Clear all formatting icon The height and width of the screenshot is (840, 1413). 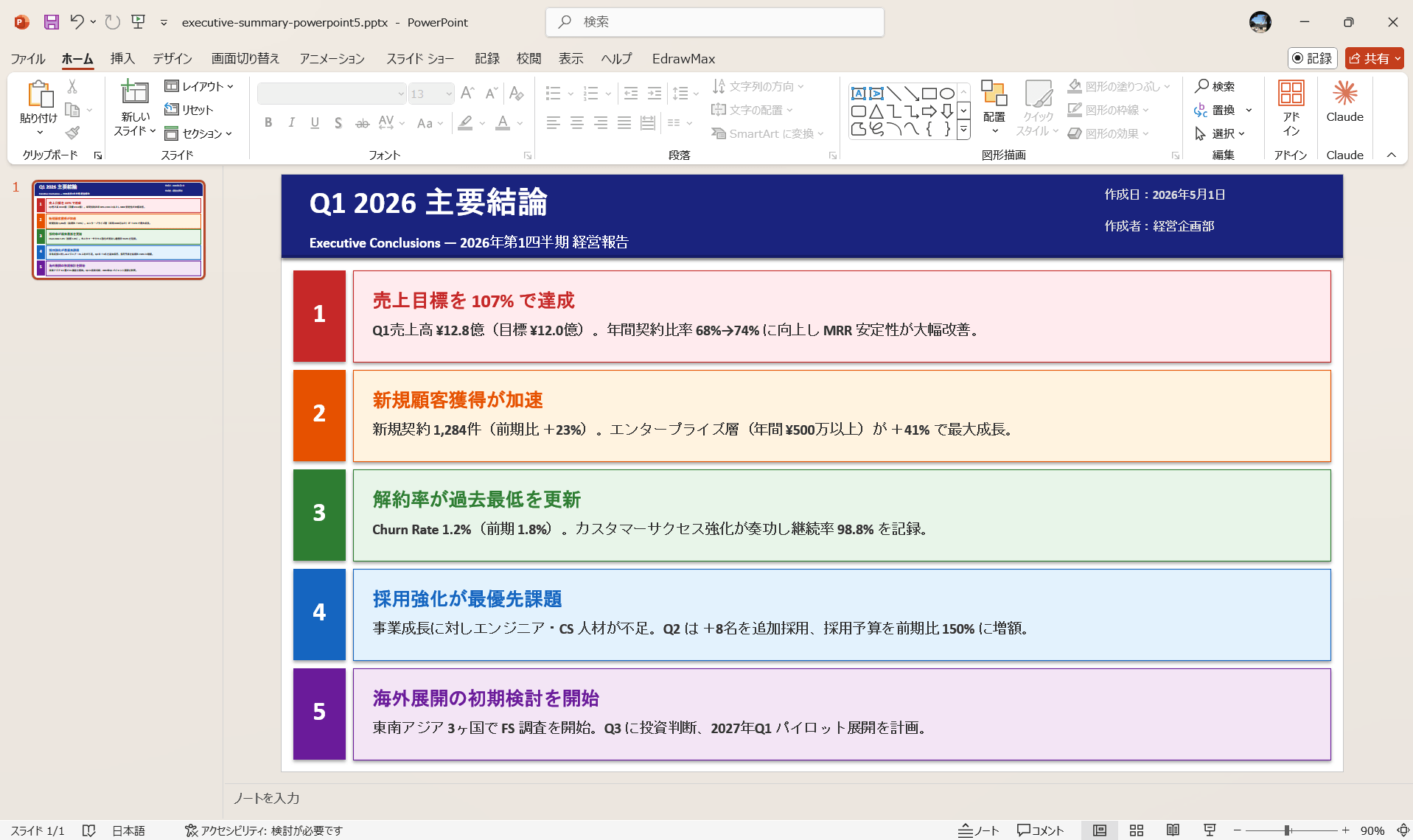517,94
